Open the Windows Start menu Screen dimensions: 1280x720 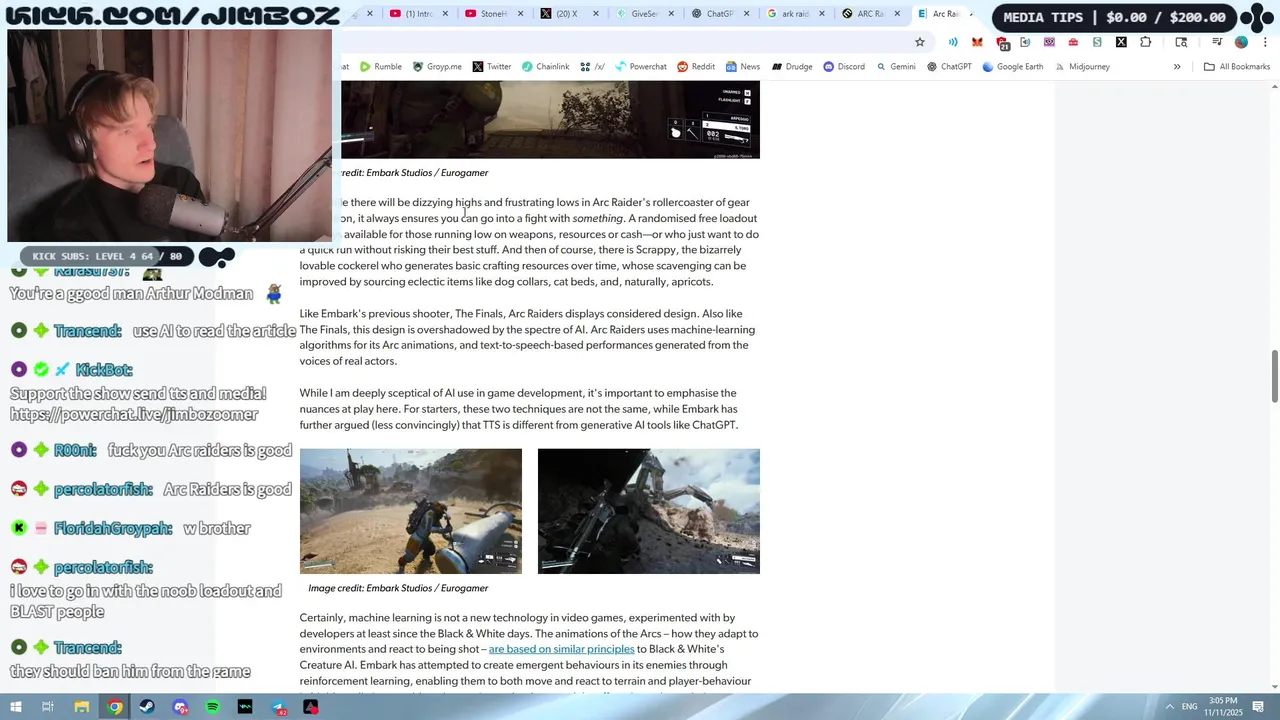click(15, 707)
